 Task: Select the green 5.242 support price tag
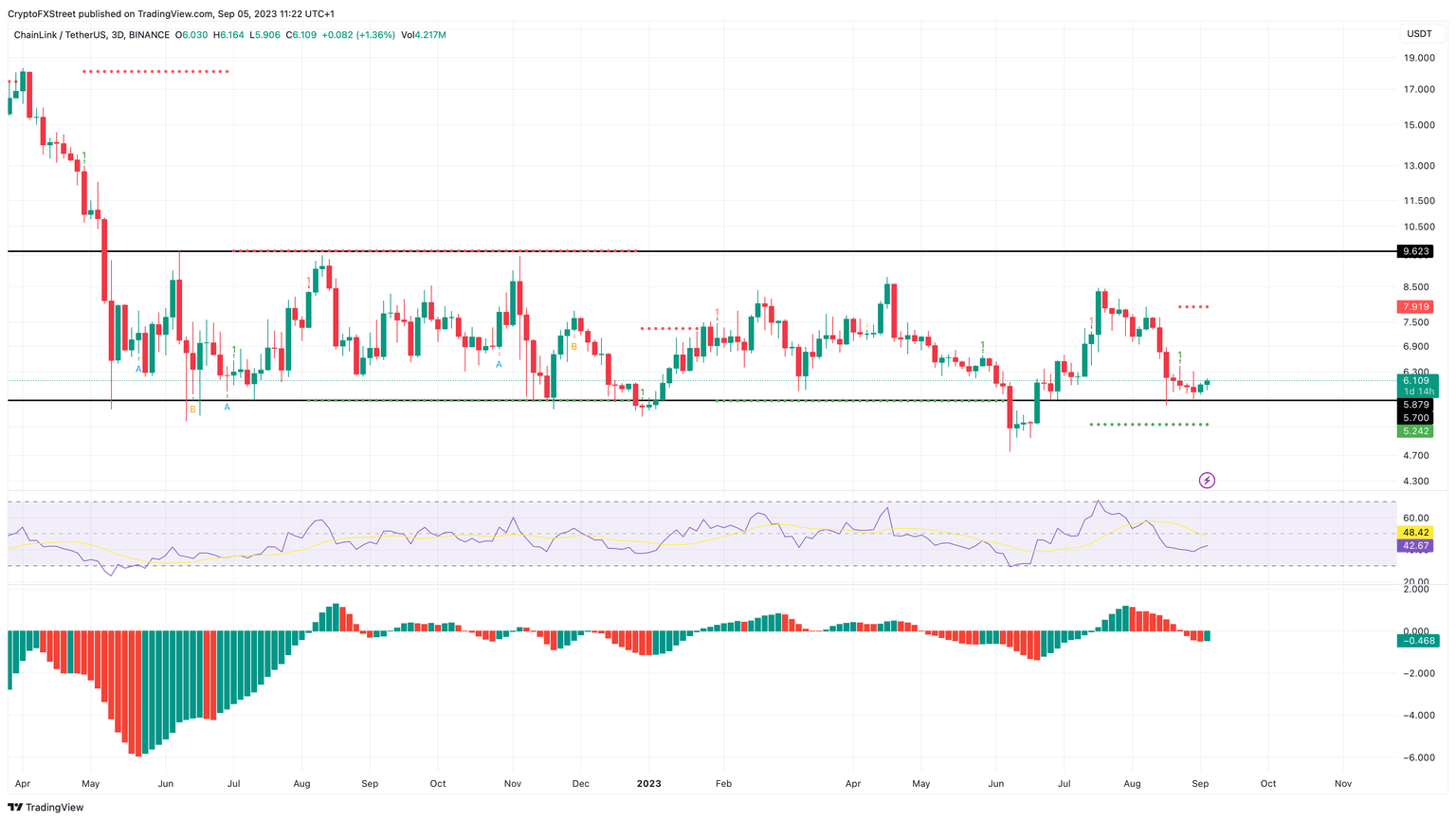(x=1418, y=431)
